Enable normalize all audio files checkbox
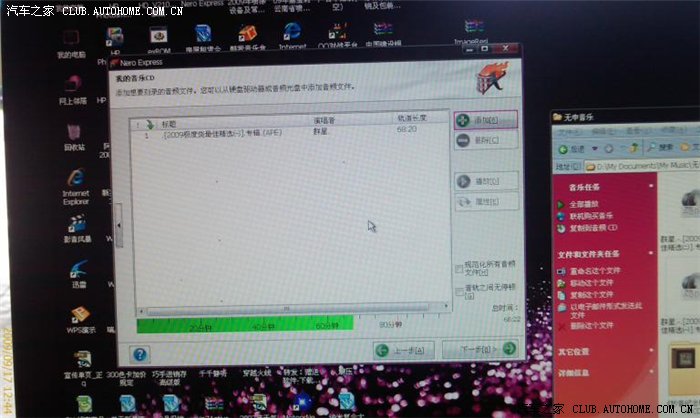This screenshot has height=418, width=700. coord(459,269)
